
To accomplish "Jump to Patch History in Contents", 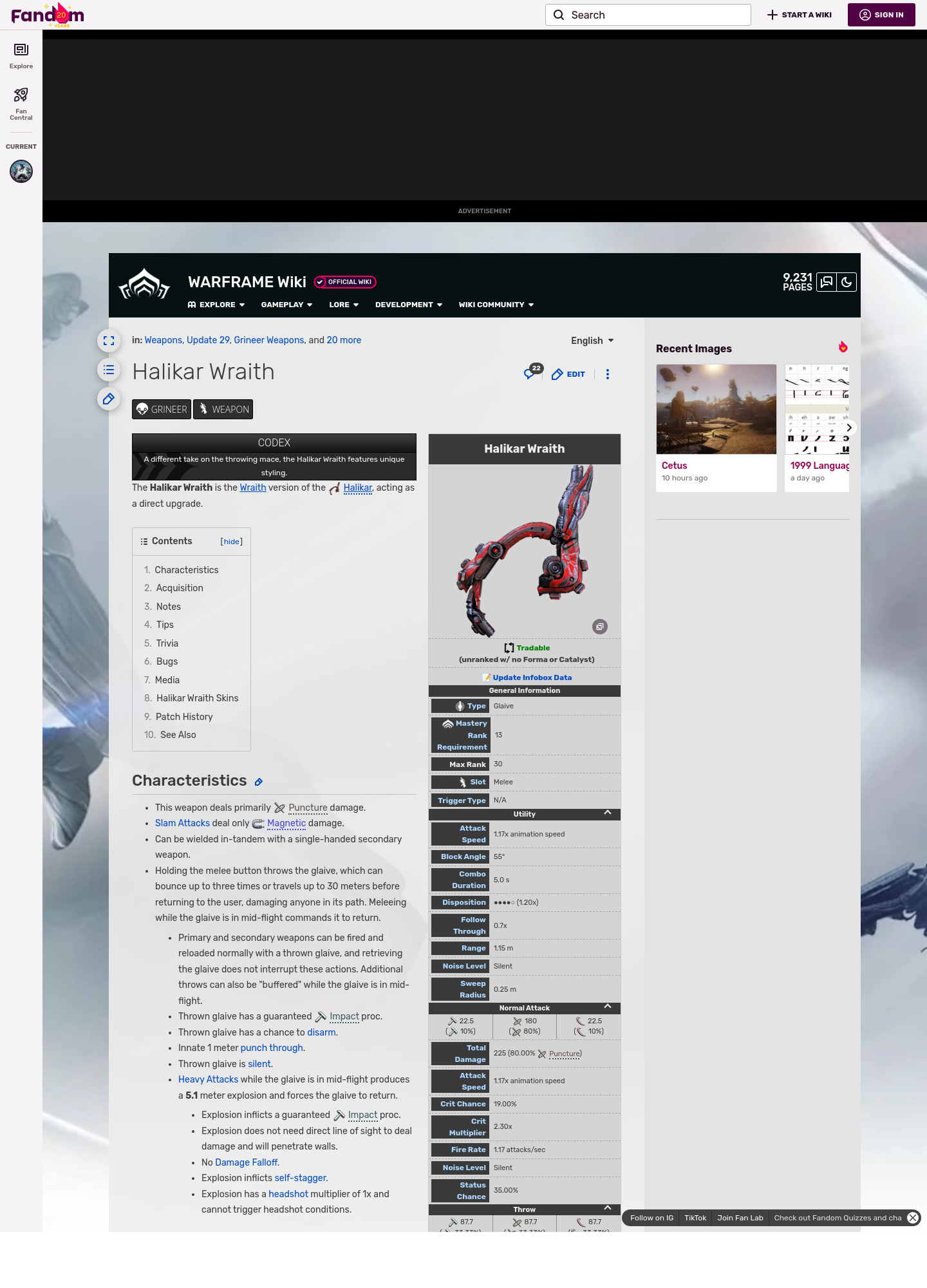I will tap(184, 717).
